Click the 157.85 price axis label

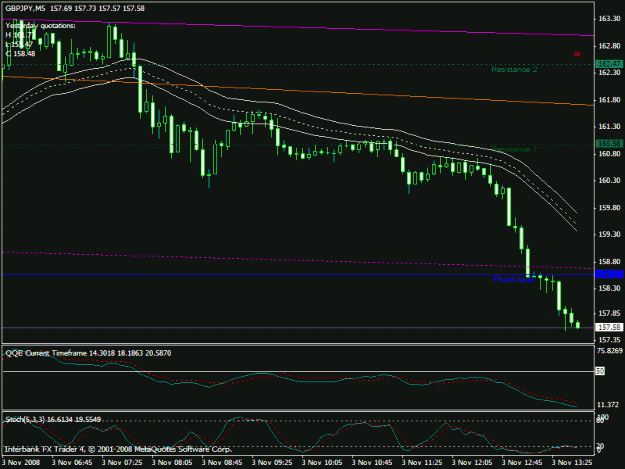(609, 313)
